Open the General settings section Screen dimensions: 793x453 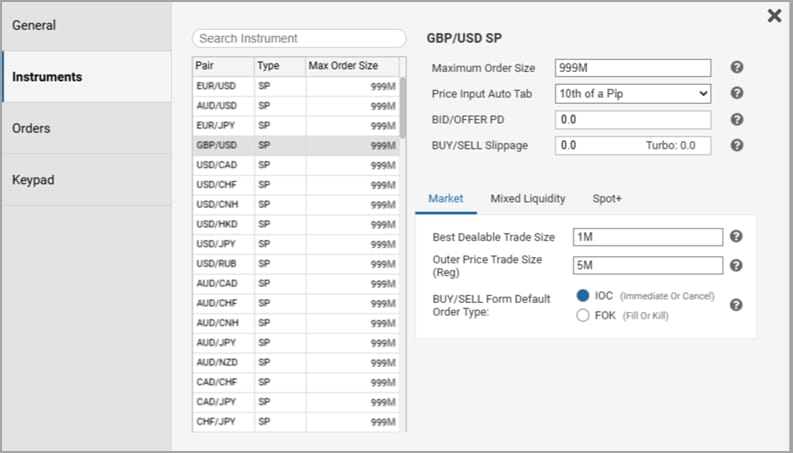[x=86, y=26]
